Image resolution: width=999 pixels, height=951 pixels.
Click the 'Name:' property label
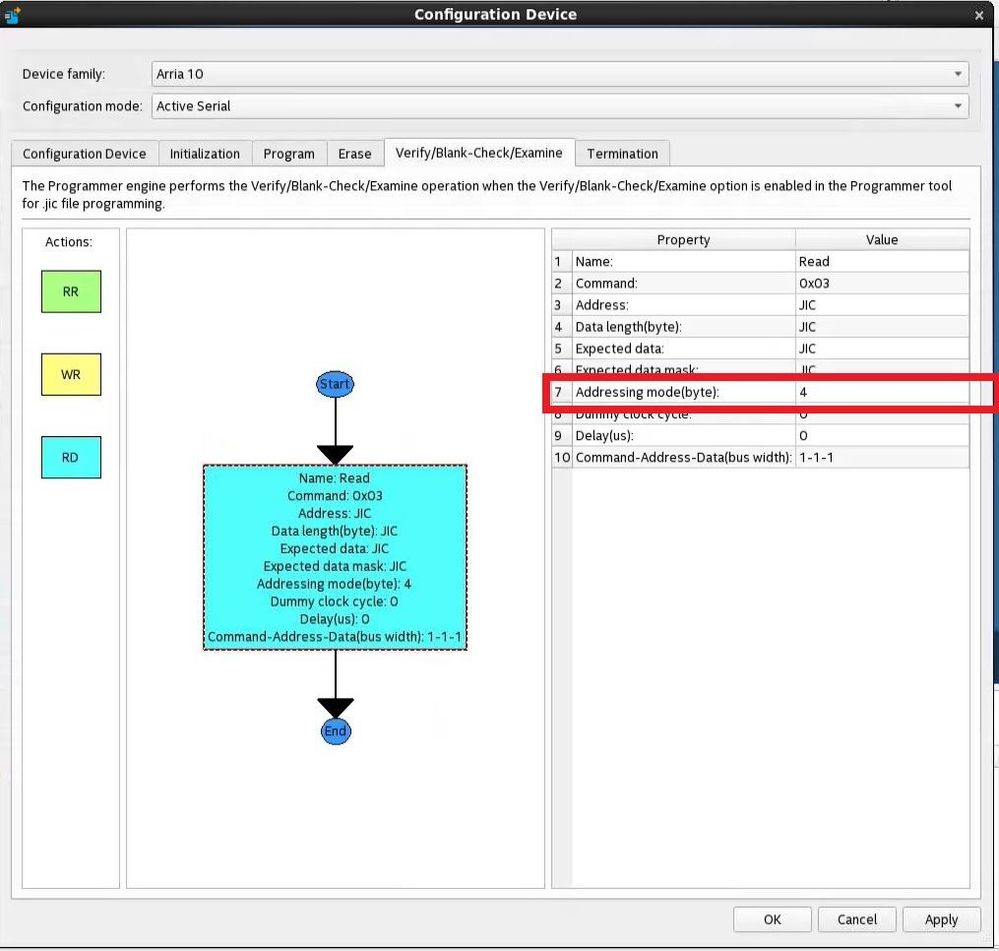tap(594, 261)
